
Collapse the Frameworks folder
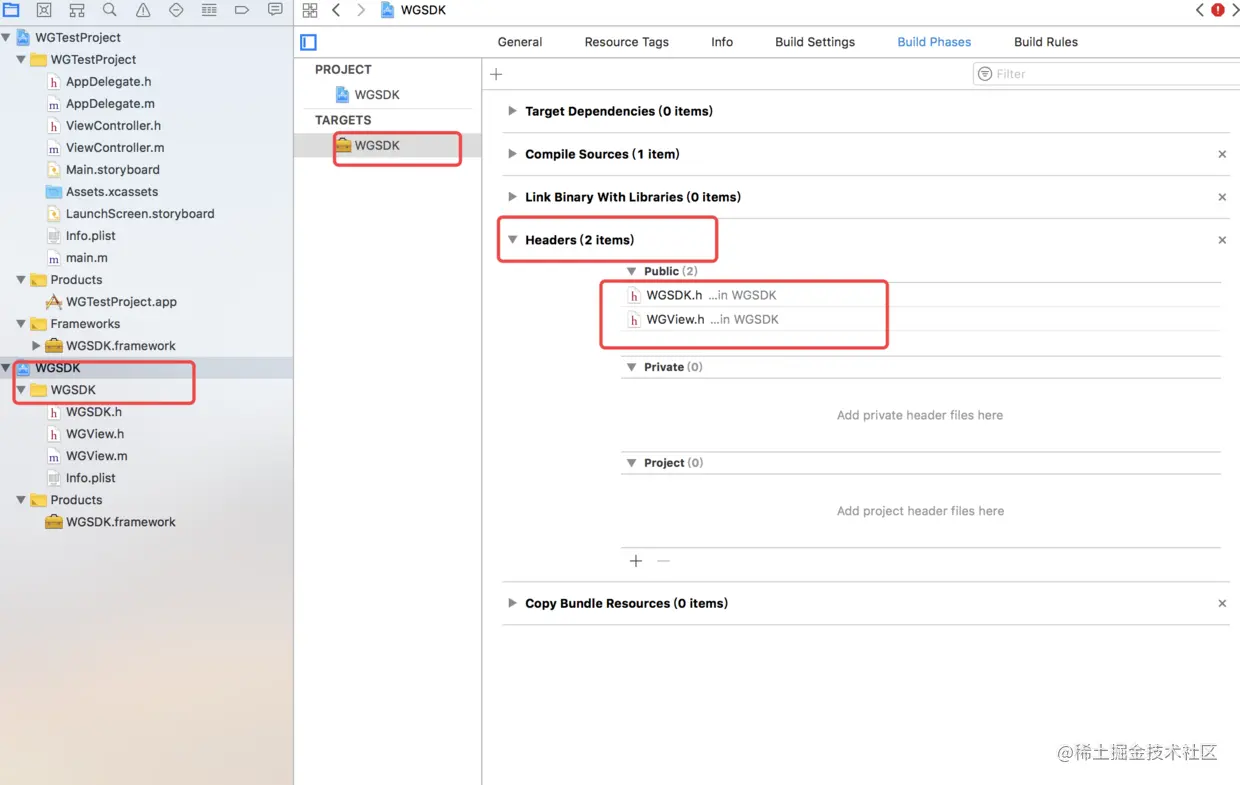point(21,324)
